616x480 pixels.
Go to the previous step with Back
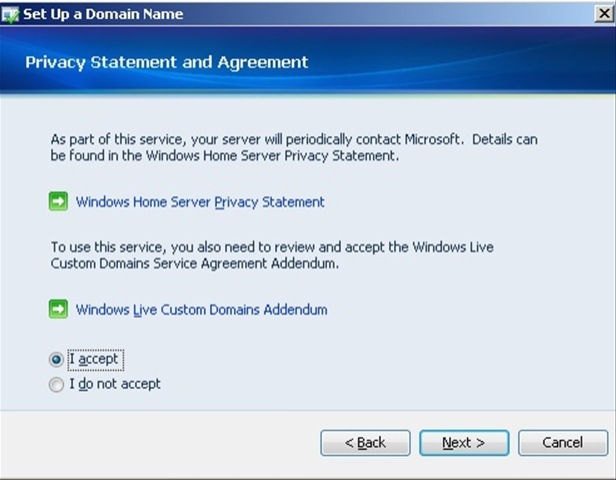365,443
